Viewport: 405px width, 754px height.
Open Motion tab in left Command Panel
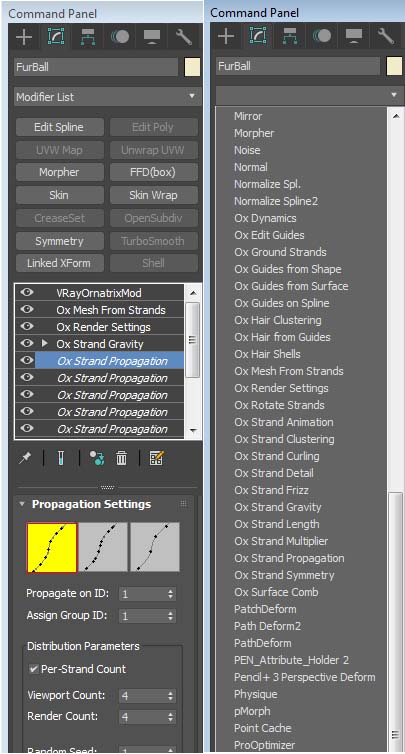(x=120, y=37)
